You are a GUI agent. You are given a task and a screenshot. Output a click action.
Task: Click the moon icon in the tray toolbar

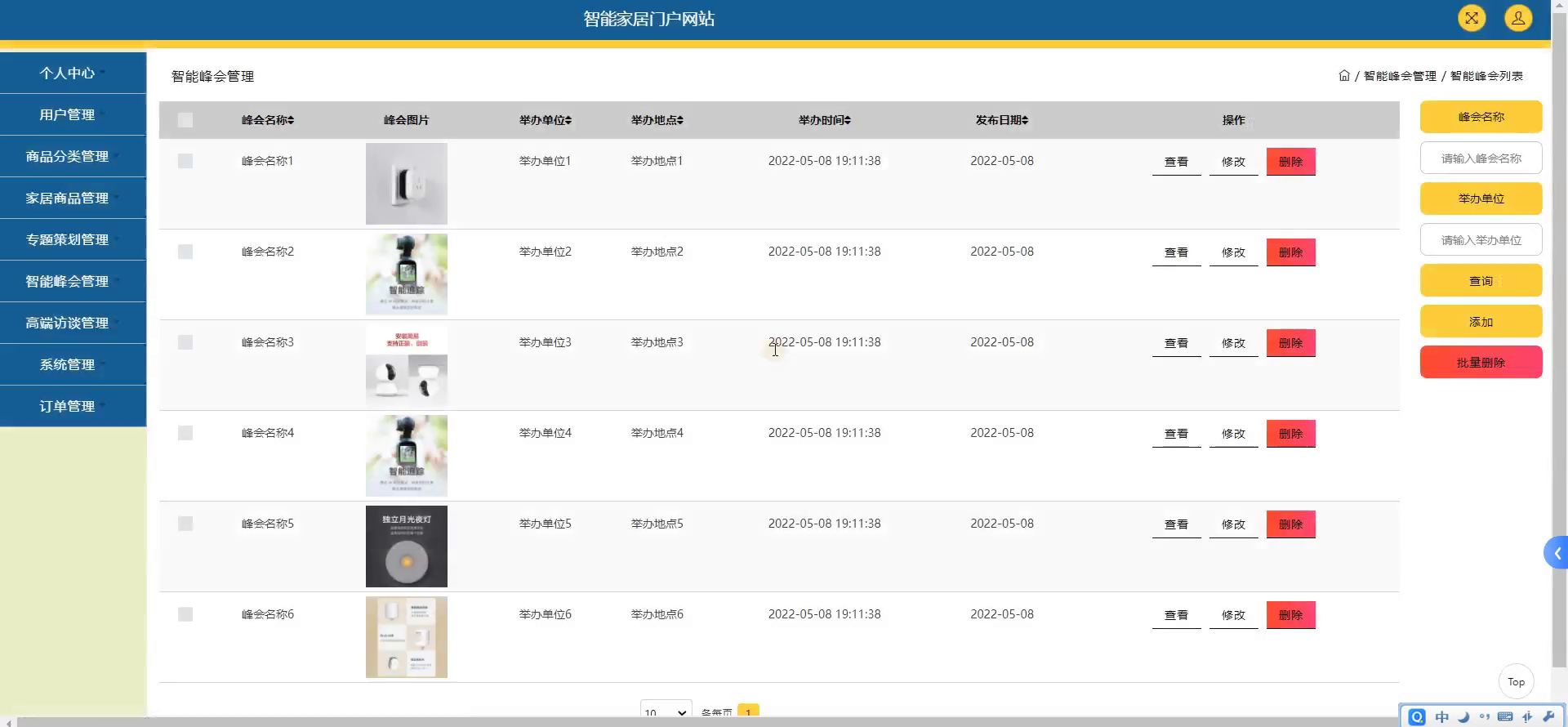coord(1463,716)
